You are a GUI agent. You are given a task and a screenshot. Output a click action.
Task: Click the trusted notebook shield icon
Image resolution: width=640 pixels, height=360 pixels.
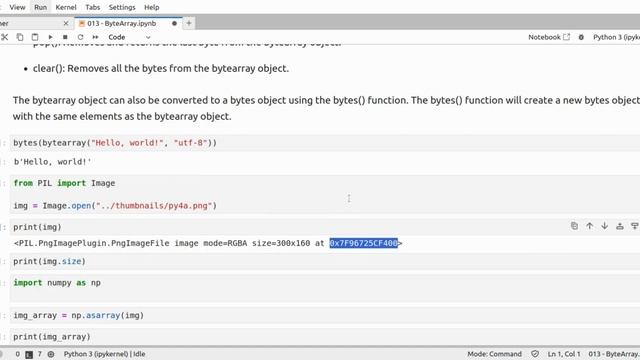[x=535, y=354]
